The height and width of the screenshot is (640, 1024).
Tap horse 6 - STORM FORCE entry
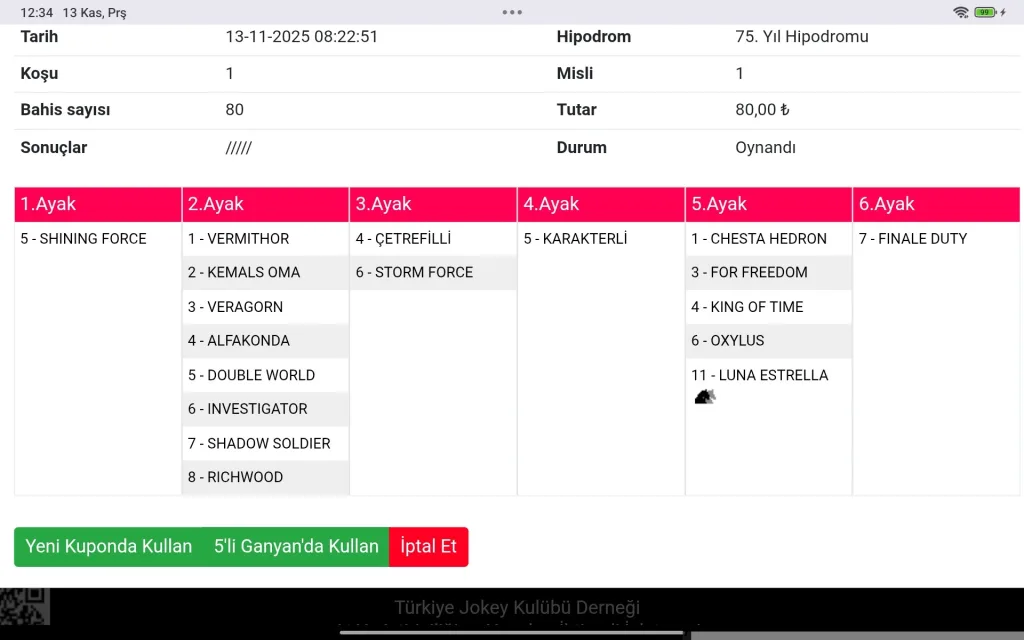pos(414,273)
